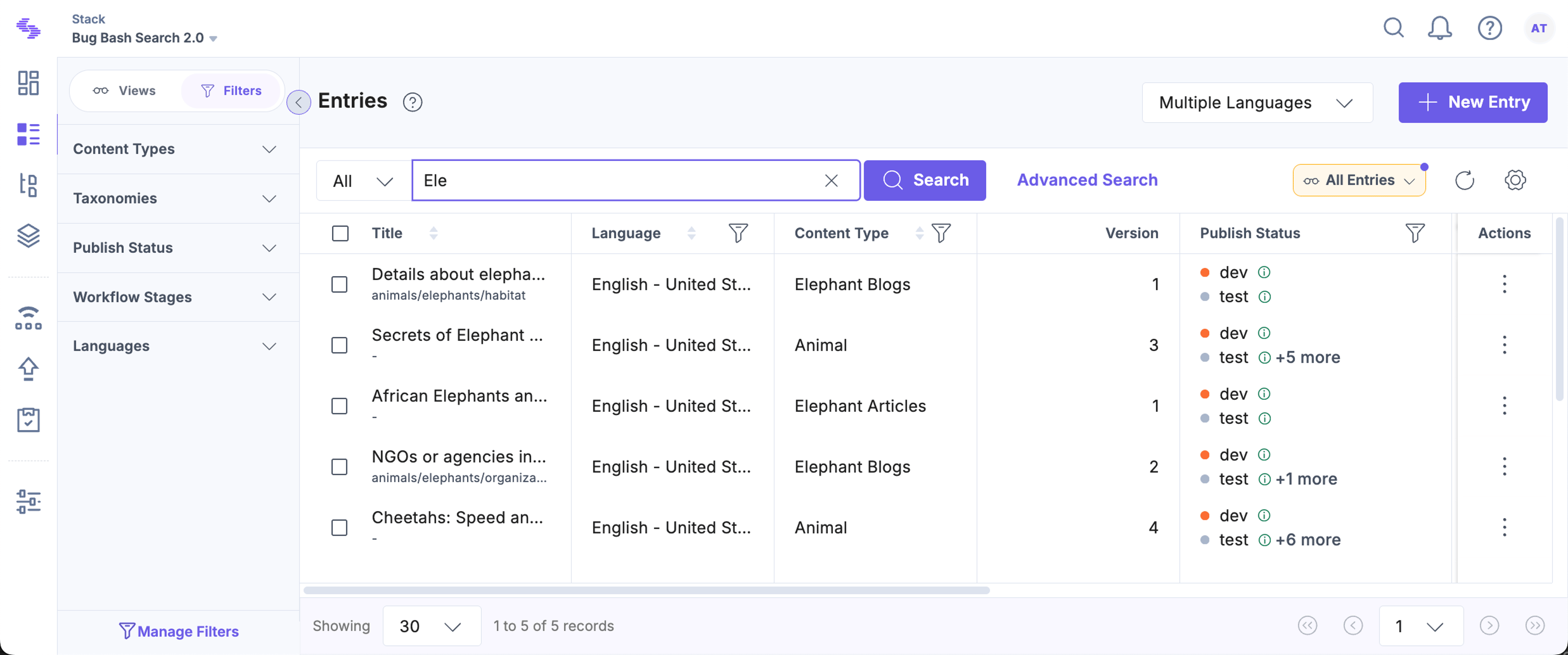Open the 30 records per page dropdown
This screenshot has height=655, width=1568.
pyautogui.click(x=432, y=626)
